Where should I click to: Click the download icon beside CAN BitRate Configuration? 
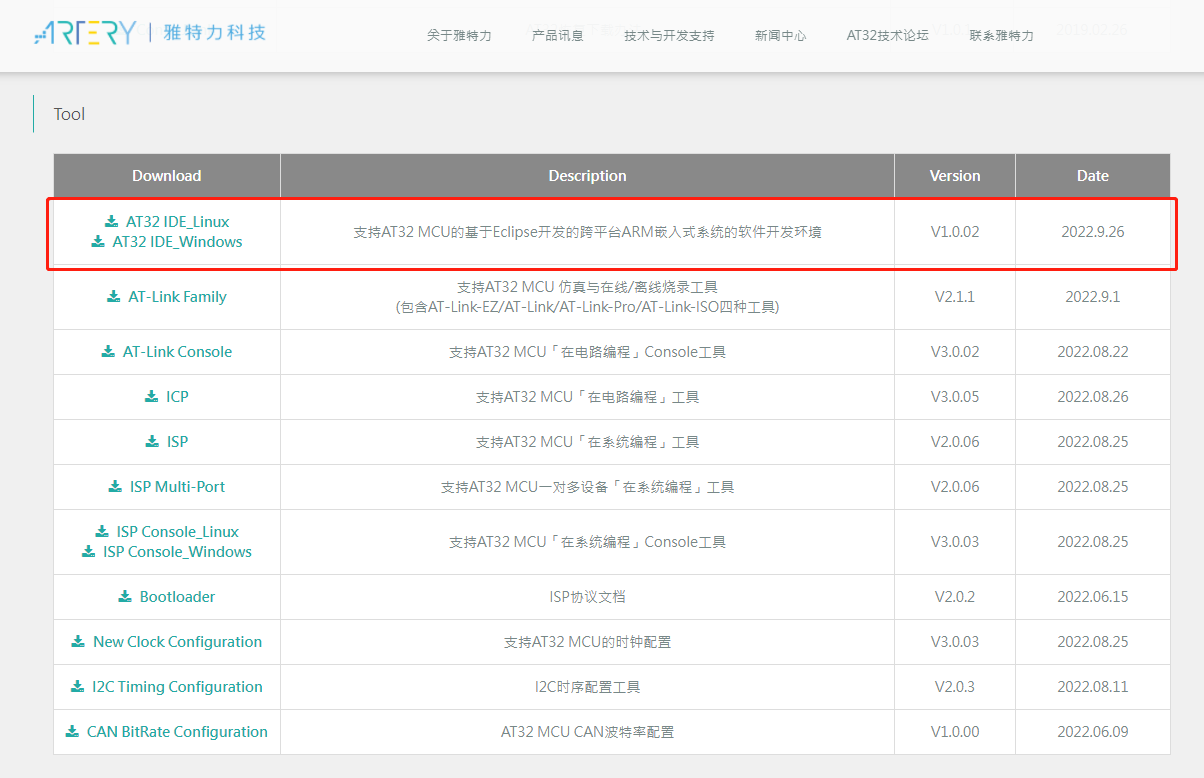72,731
